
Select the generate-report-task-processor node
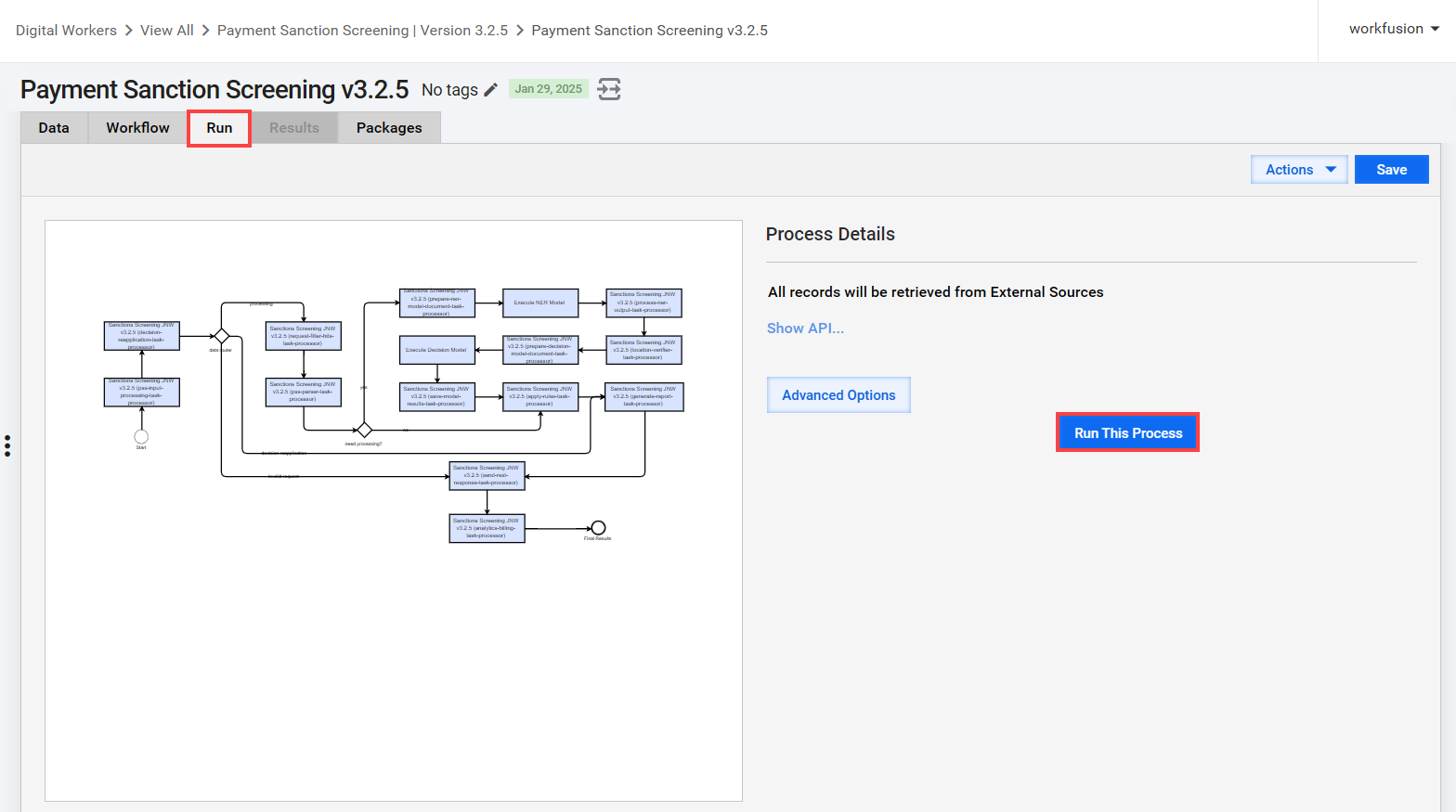(643, 397)
